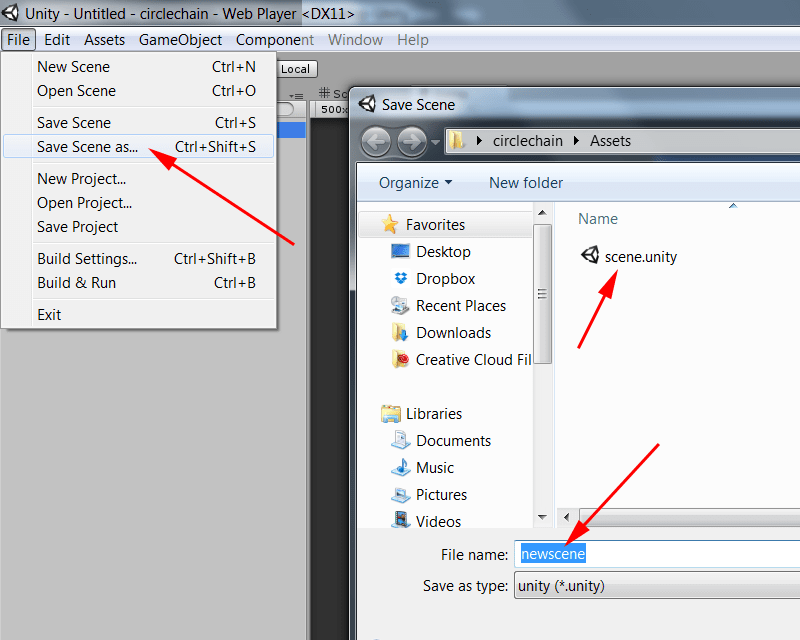Viewport: 800px width, 640px height.
Task: Click the New folder button
Action: tap(526, 183)
